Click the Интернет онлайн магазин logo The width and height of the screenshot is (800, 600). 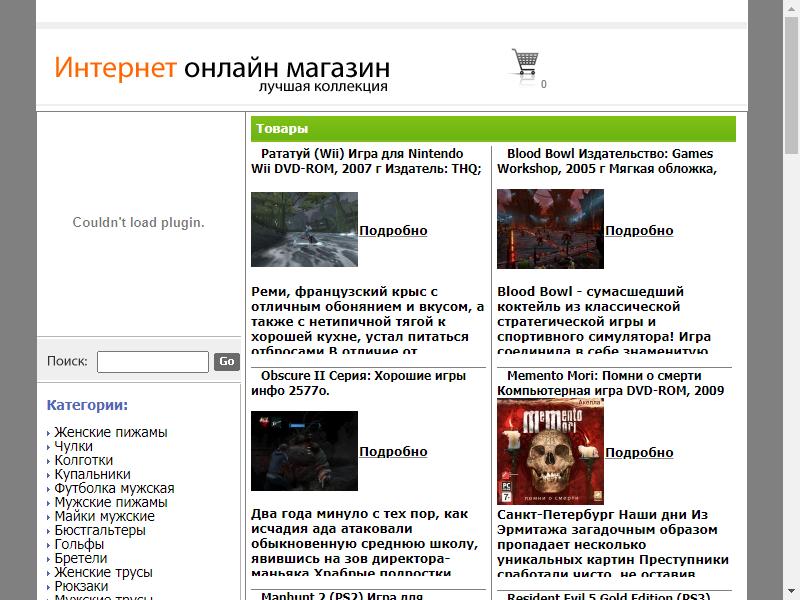pos(222,74)
